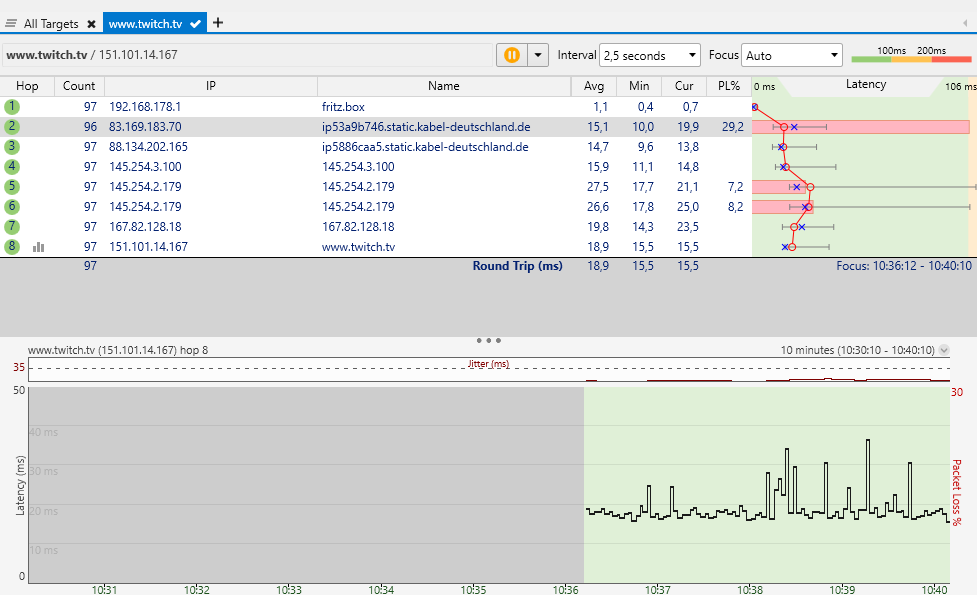Image resolution: width=977 pixels, height=595 pixels.
Task: Click the Min column header
Action: (x=639, y=86)
